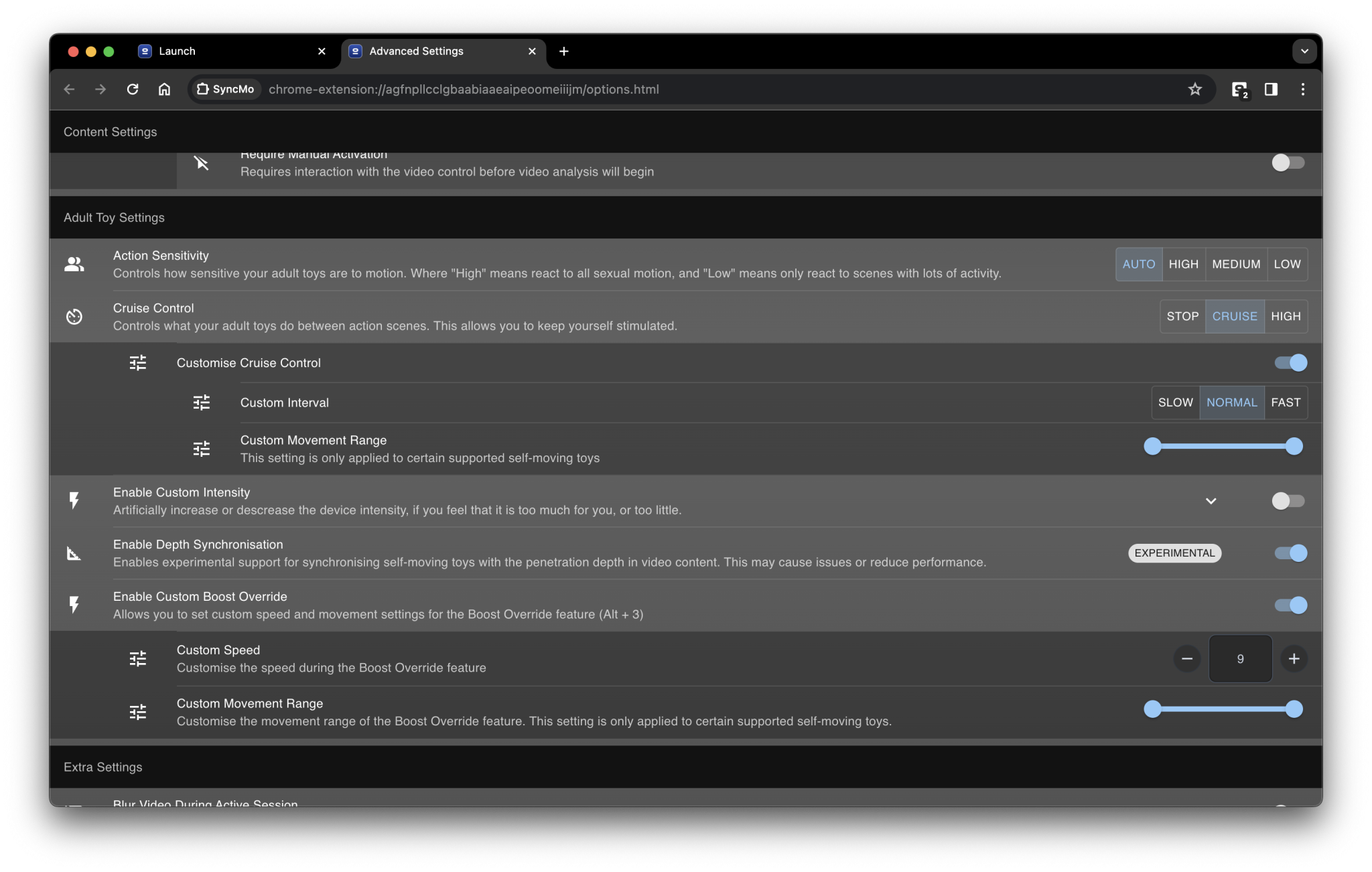Disable the Enable Depth Synchronisation toggle
This screenshot has width=1372, height=872.
click(x=1289, y=553)
